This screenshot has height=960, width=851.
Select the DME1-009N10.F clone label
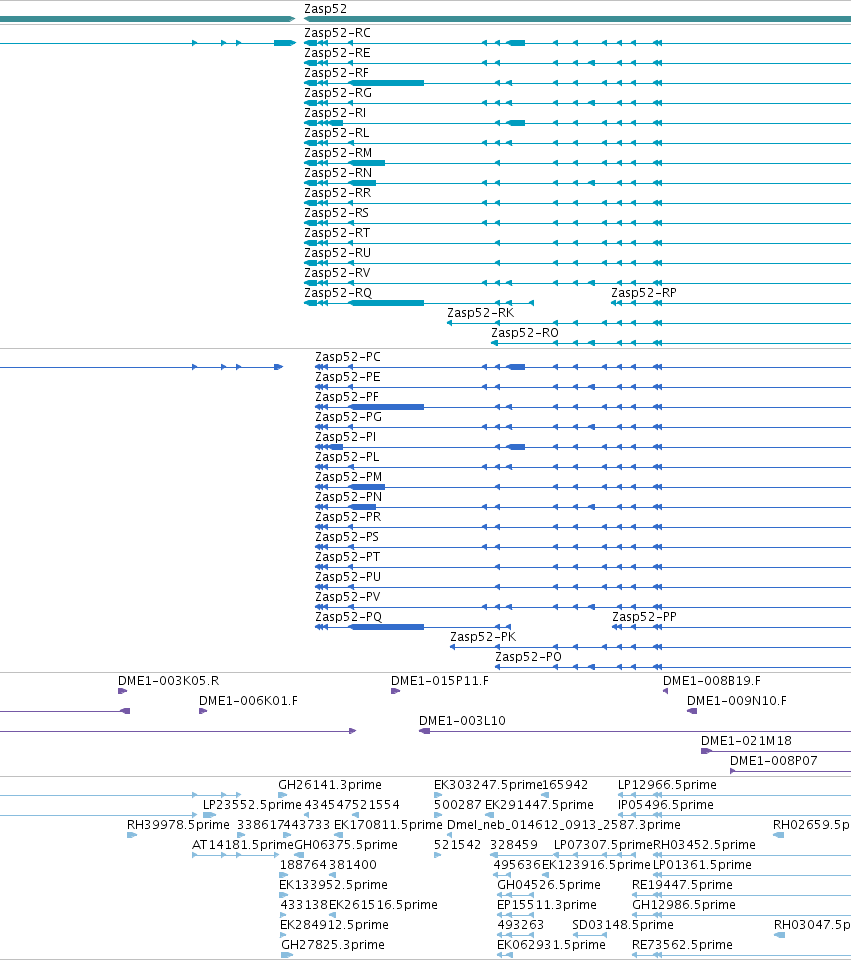tap(737, 701)
